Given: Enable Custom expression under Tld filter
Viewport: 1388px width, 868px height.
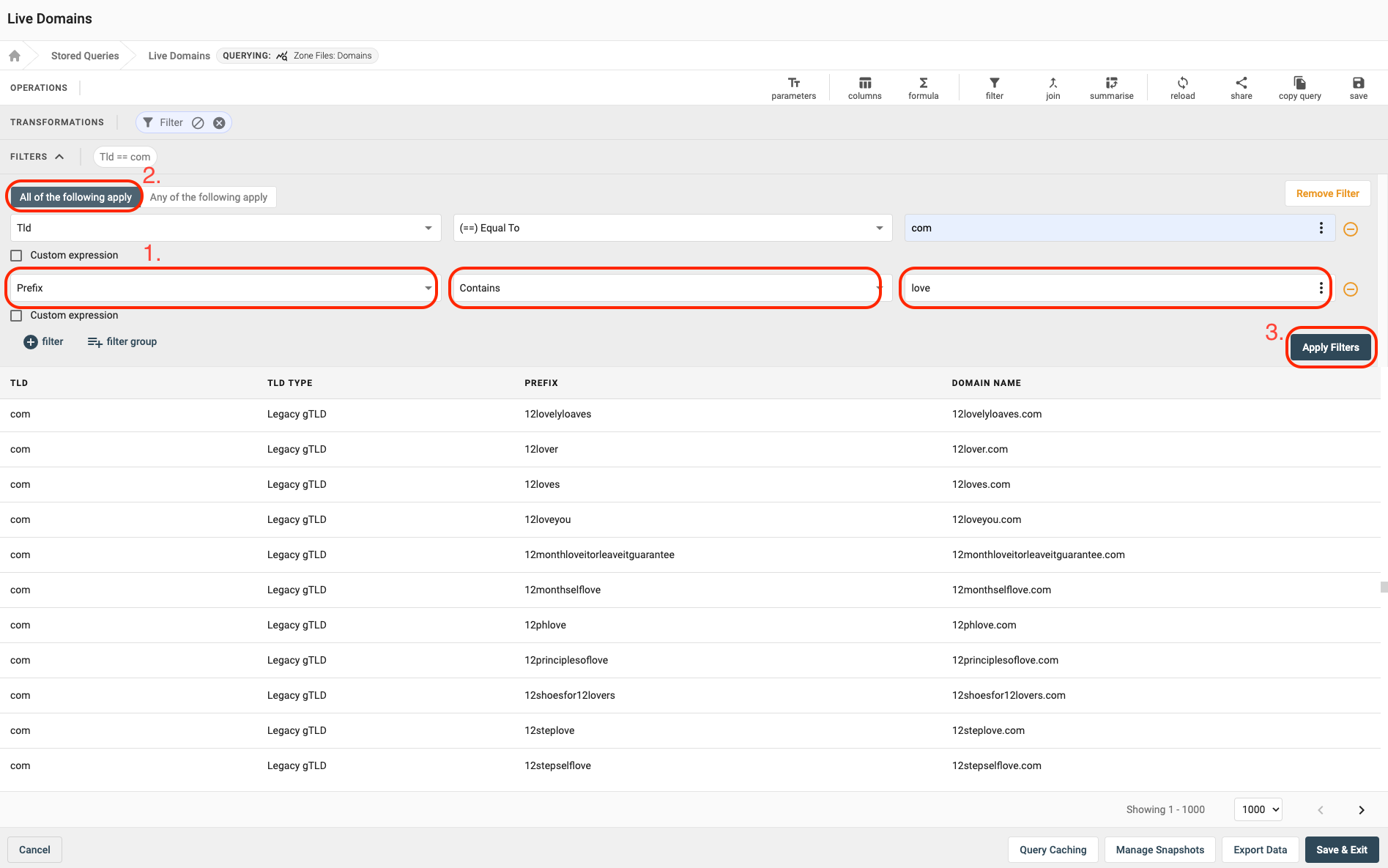Looking at the screenshot, I should pyautogui.click(x=16, y=256).
